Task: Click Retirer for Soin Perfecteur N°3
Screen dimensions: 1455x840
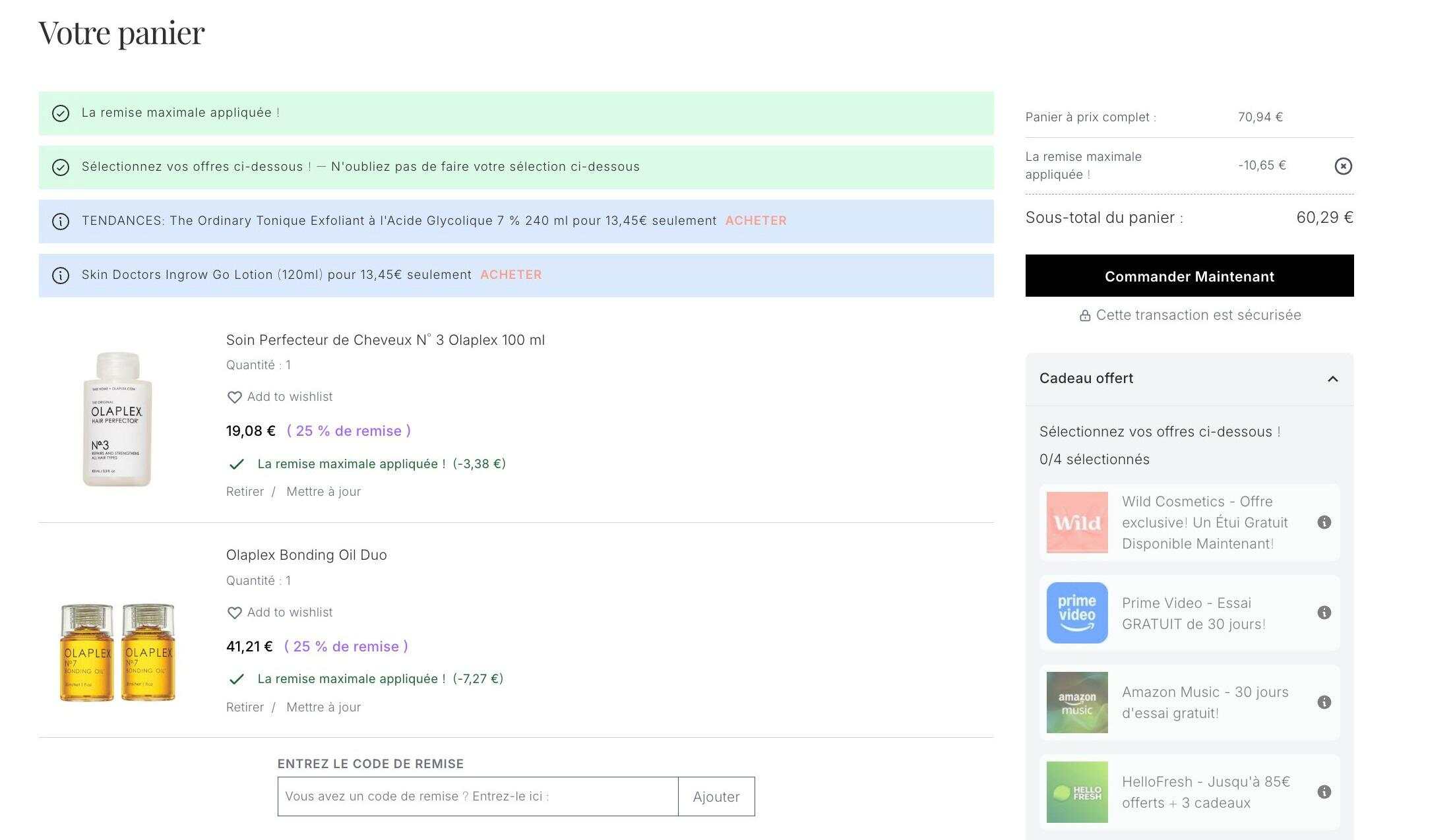Action: click(245, 492)
